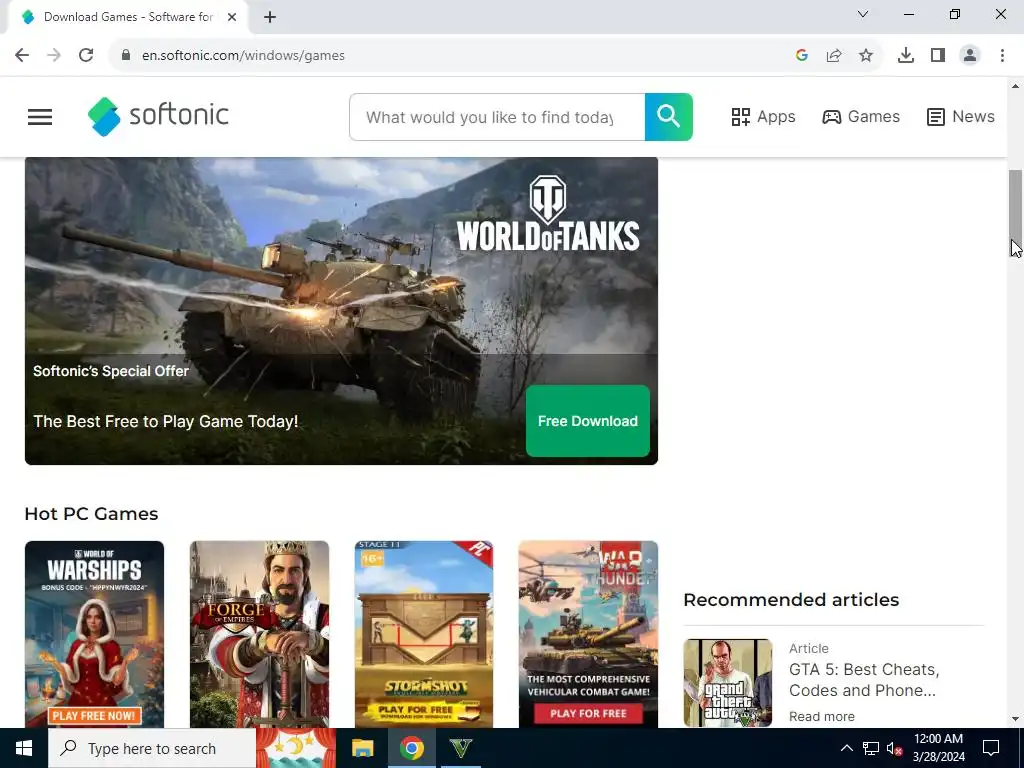The height and width of the screenshot is (768, 1024).
Task: Open taskbar clock and date
Action: (938, 748)
